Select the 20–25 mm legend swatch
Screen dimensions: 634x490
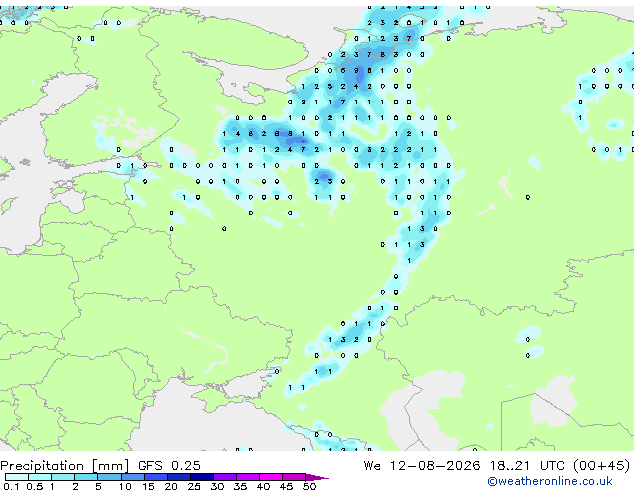pyautogui.click(x=179, y=477)
